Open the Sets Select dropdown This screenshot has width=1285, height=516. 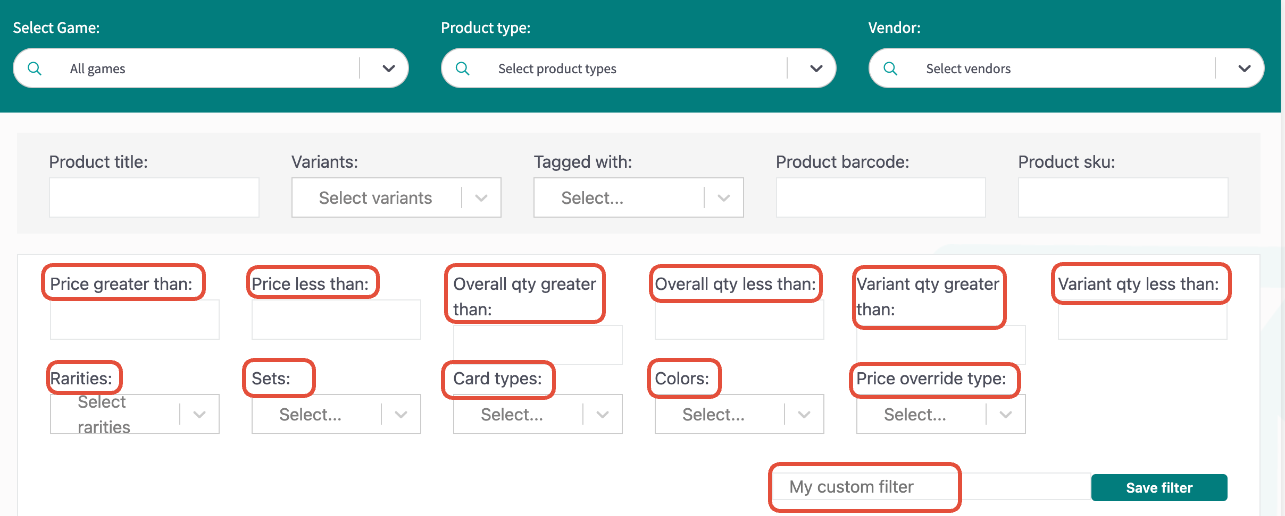pyautogui.click(x=336, y=414)
